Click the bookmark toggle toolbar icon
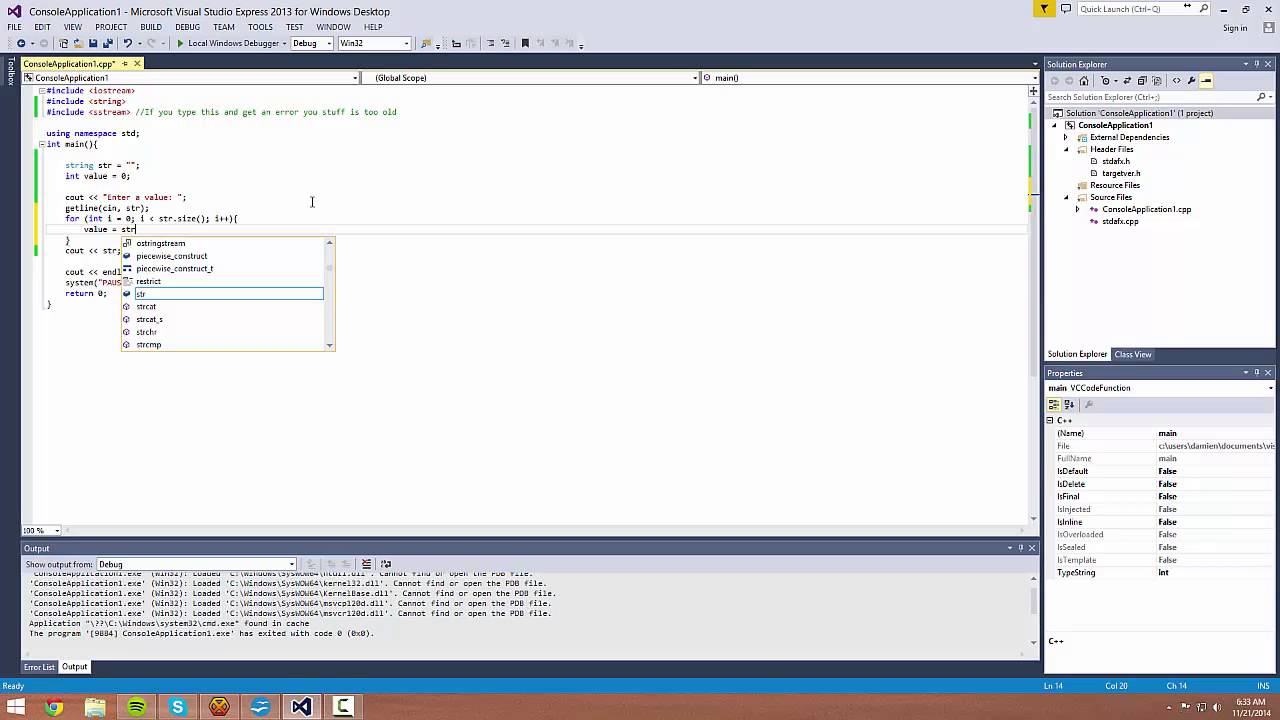 pos(525,43)
